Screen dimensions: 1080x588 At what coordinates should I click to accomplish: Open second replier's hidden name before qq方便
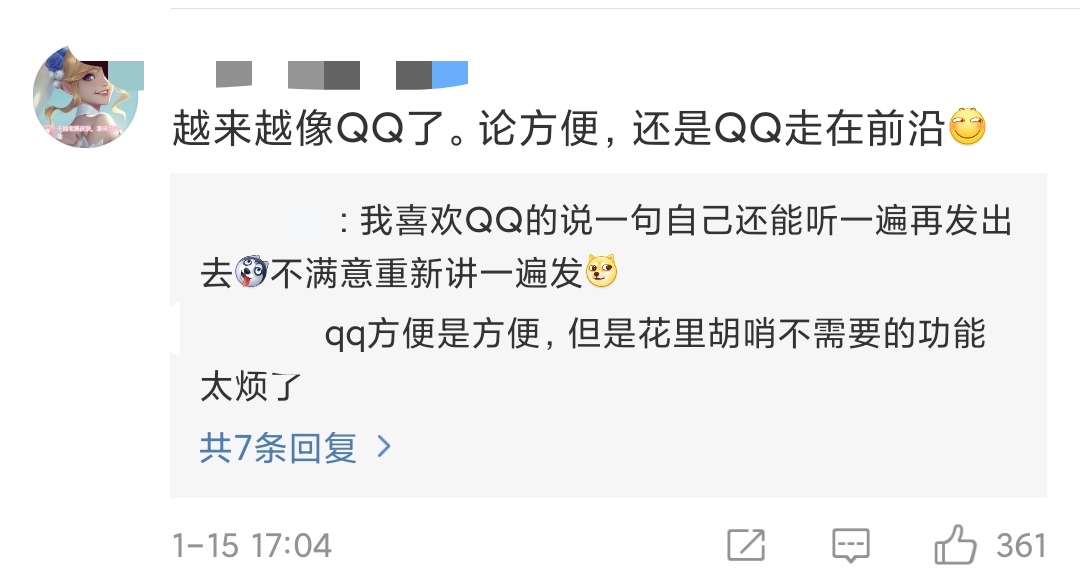pyautogui.click(x=260, y=335)
